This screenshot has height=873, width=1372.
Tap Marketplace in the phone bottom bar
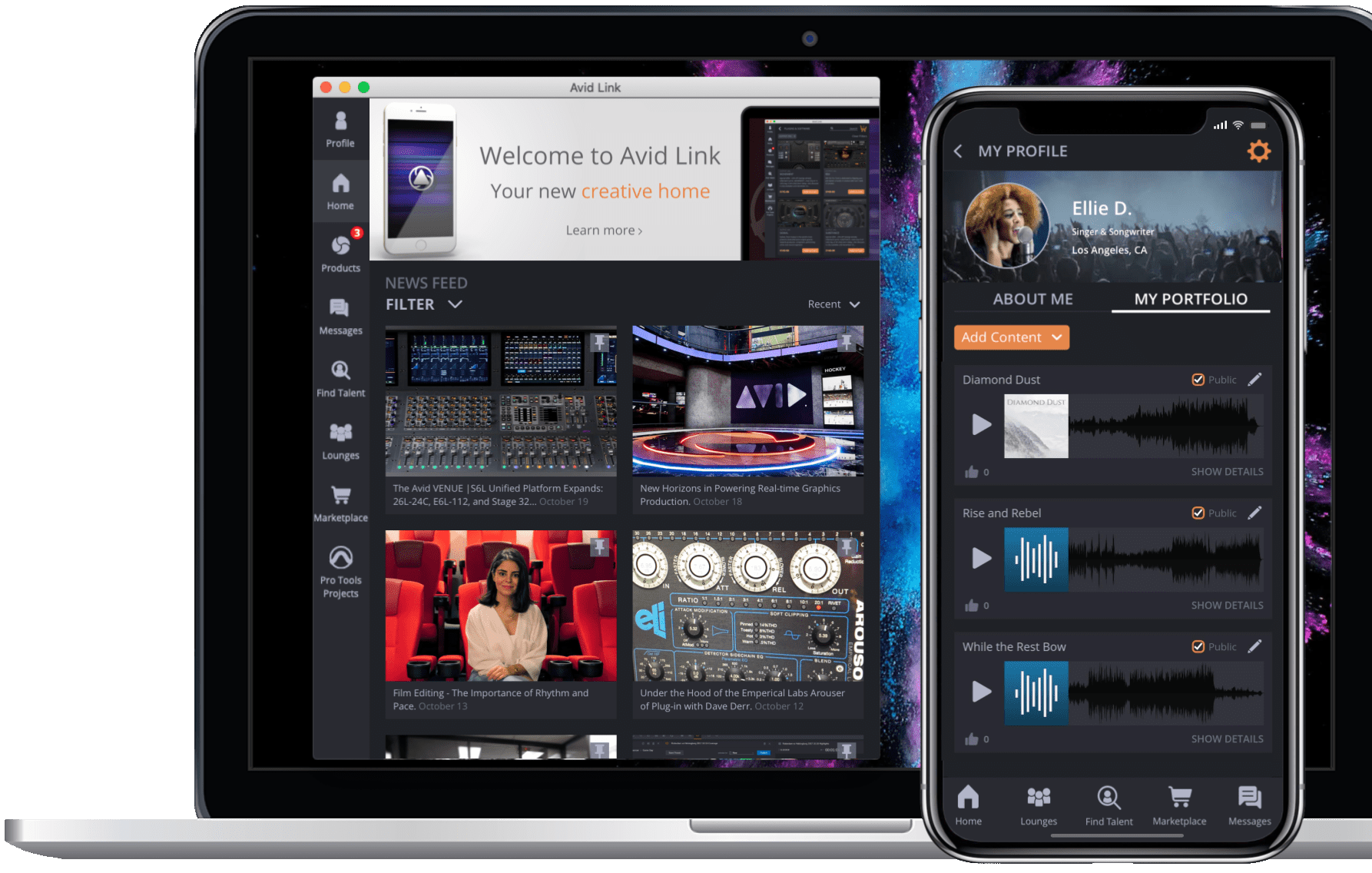(x=1179, y=805)
